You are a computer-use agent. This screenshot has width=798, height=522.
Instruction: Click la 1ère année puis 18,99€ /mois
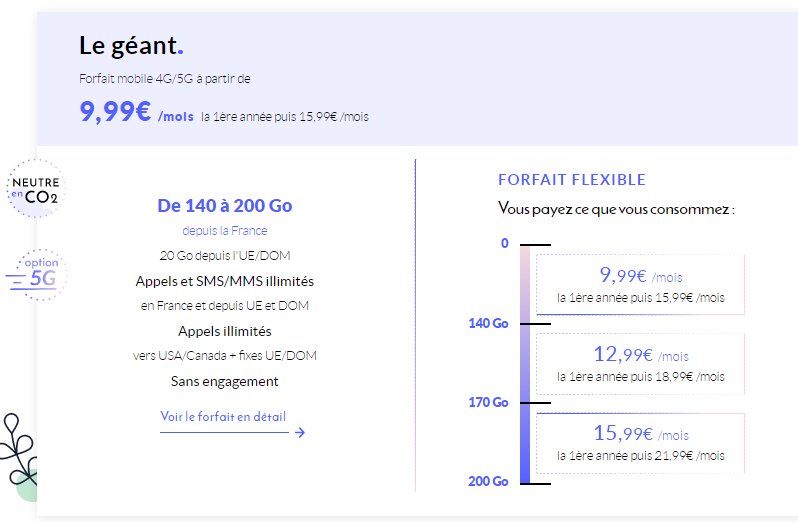[x=640, y=376]
